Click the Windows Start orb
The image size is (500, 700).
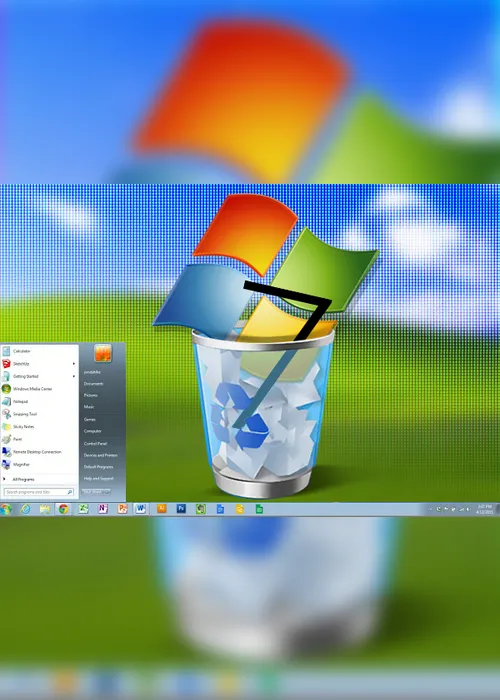coord(5,509)
